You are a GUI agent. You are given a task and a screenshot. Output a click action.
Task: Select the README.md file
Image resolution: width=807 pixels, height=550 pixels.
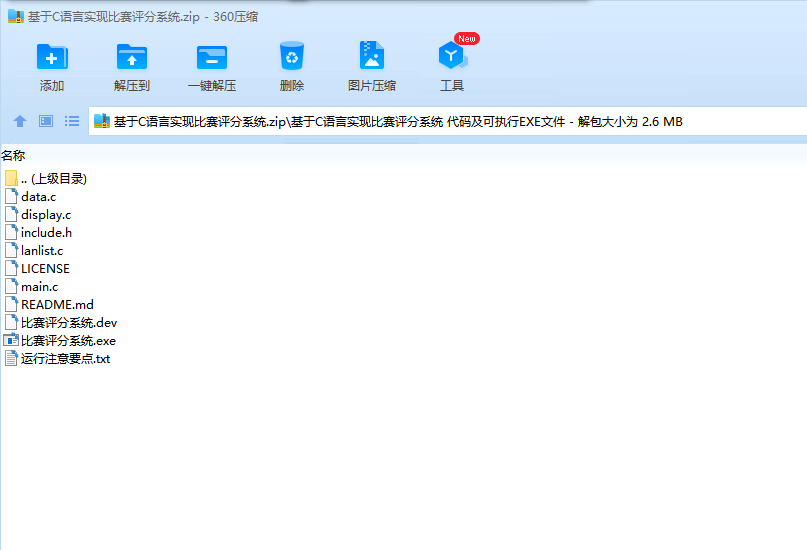click(x=57, y=305)
